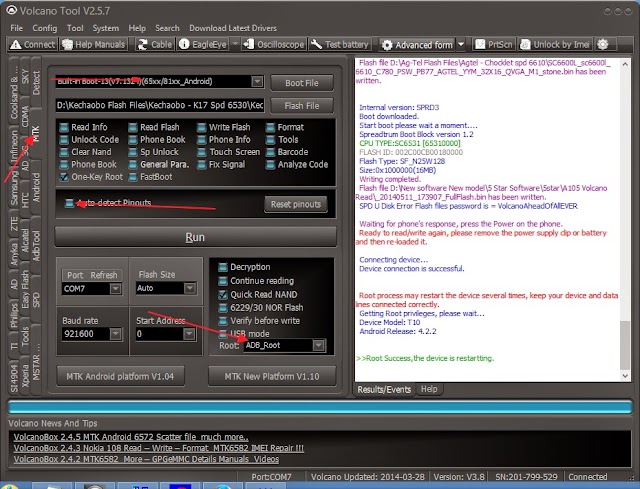Switch to the Help tab in log panel
The image size is (640, 489).
coord(429,389)
